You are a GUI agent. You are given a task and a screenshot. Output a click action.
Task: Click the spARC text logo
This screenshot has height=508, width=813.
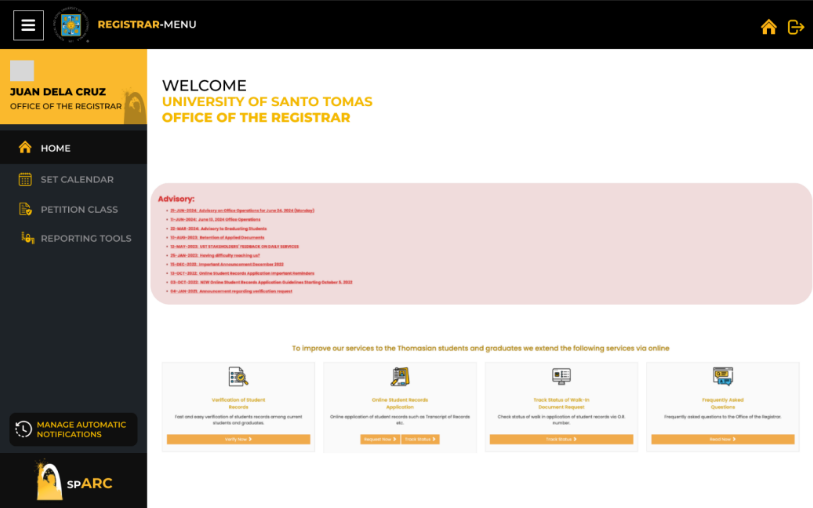pyautogui.click(x=89, y=483)
